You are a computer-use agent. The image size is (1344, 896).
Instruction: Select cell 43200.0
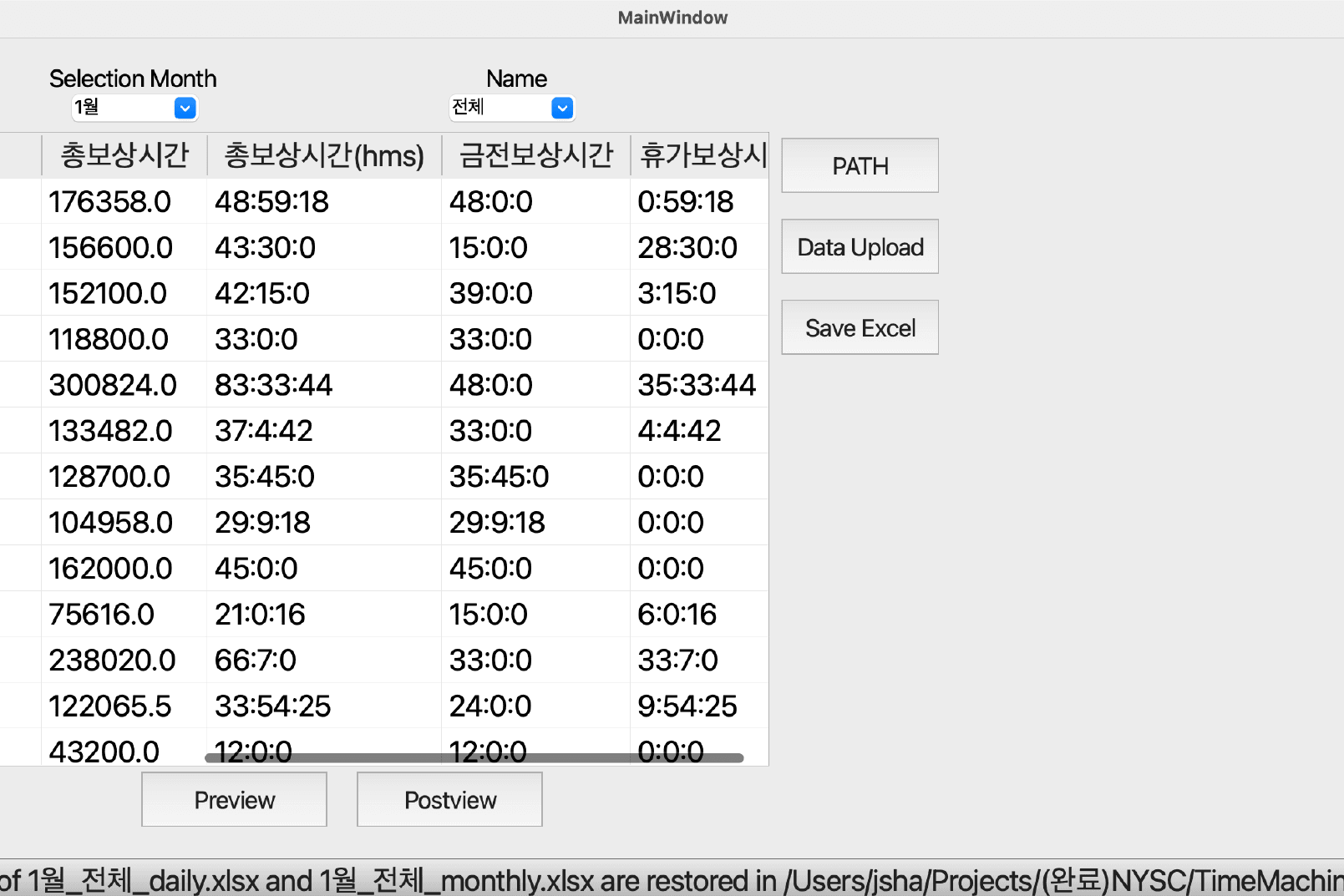(124, 748)
